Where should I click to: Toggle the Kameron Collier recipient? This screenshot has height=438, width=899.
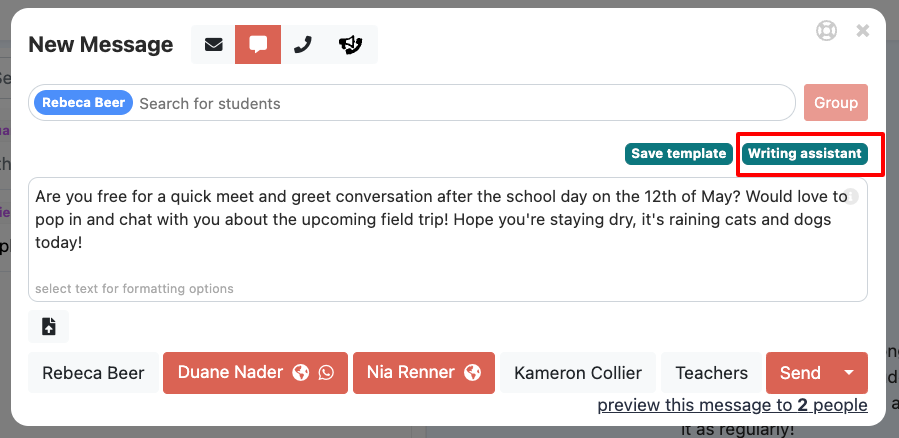tap(578, 373)
